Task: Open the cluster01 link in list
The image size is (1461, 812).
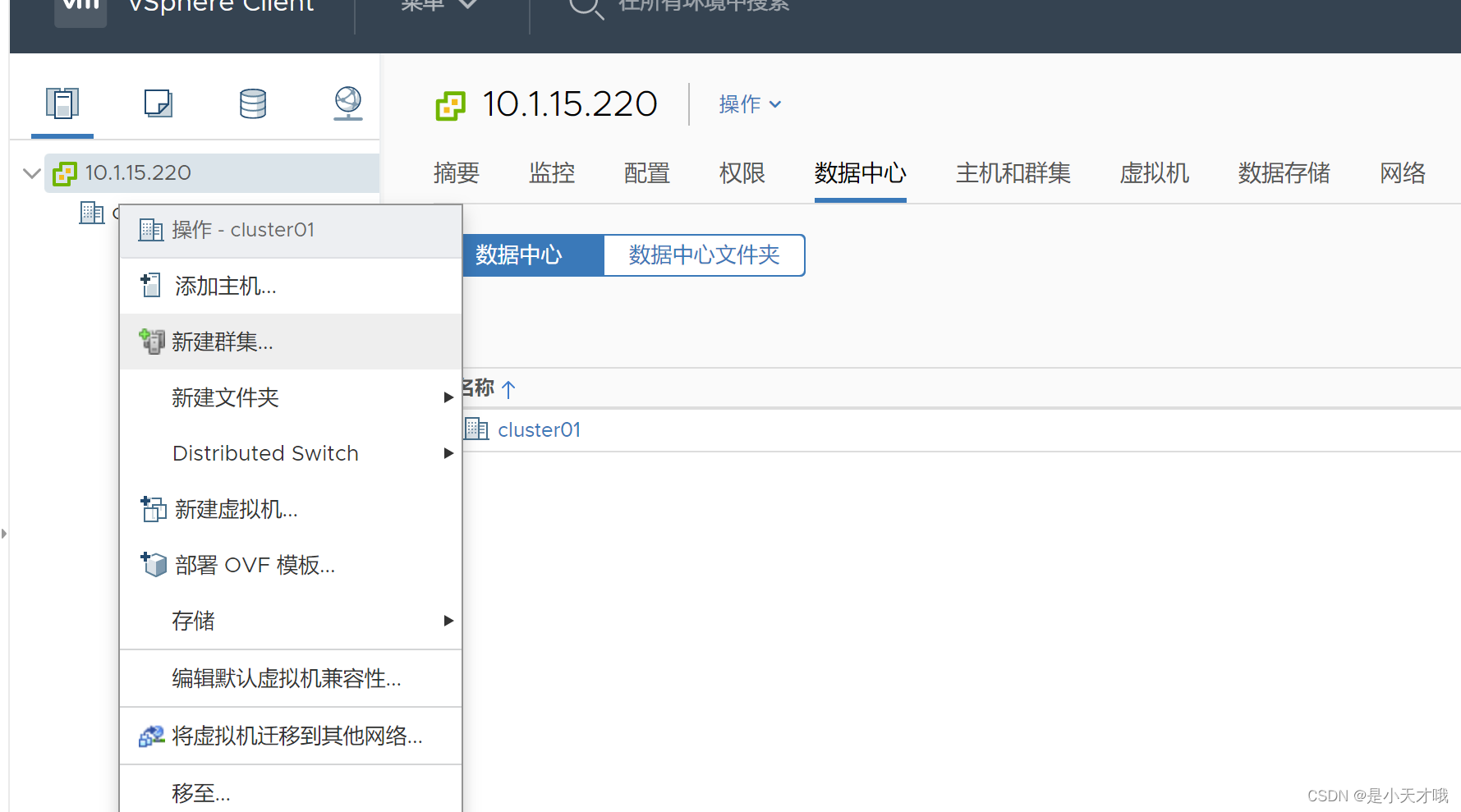Action: click(539, 429)
